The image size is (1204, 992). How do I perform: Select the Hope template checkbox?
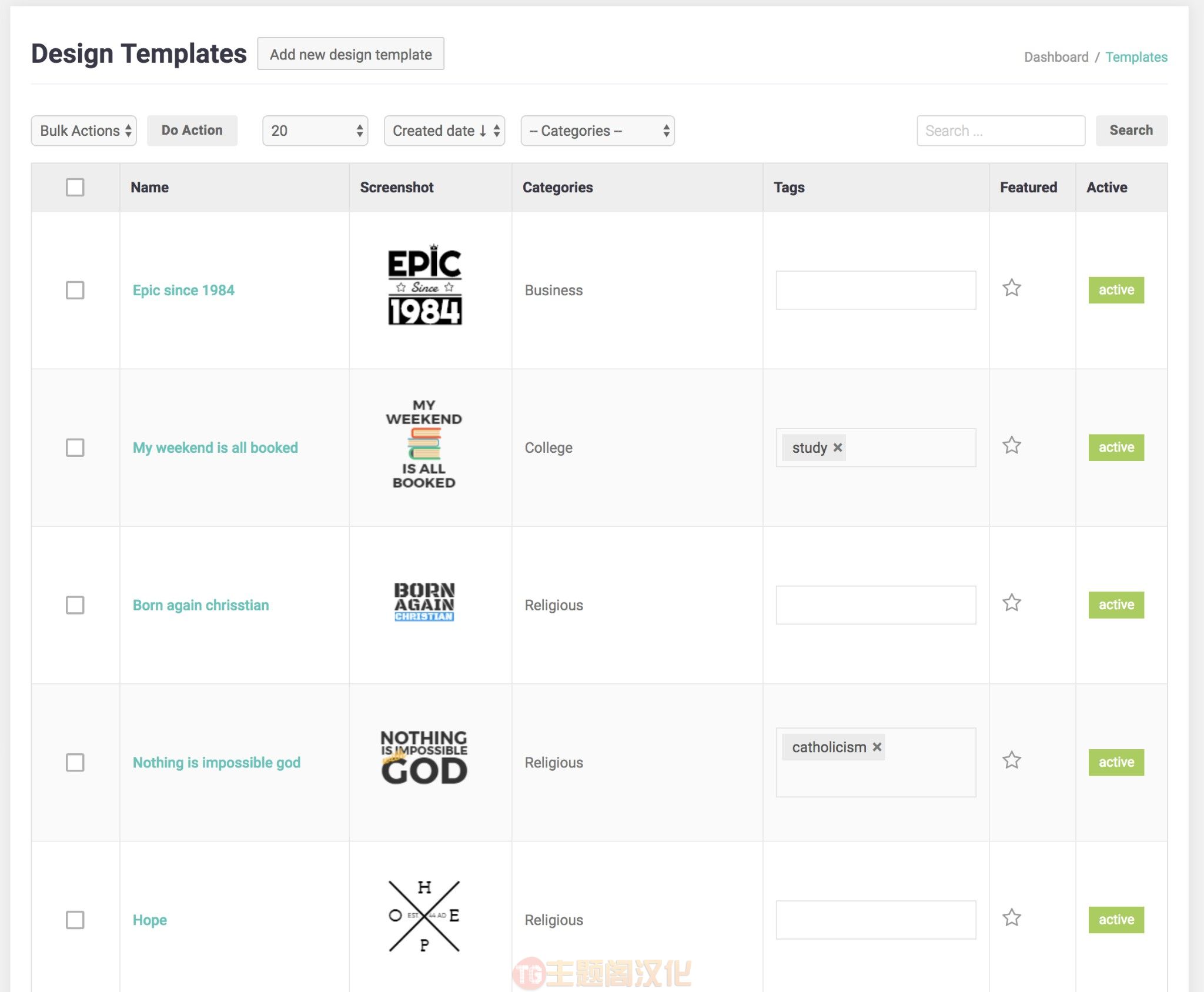pyautogui.click(x=75, y=920)
